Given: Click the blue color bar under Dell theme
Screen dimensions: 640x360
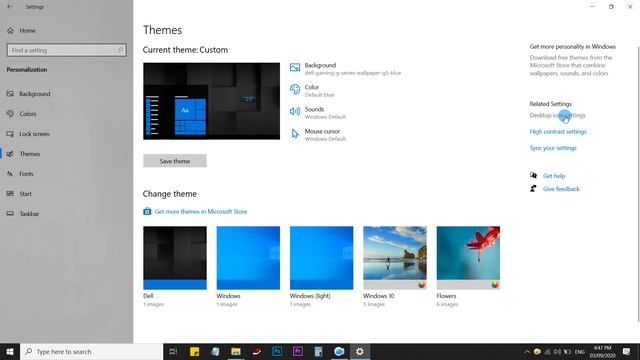Looking at the screenshot, I should click(175, 284).
